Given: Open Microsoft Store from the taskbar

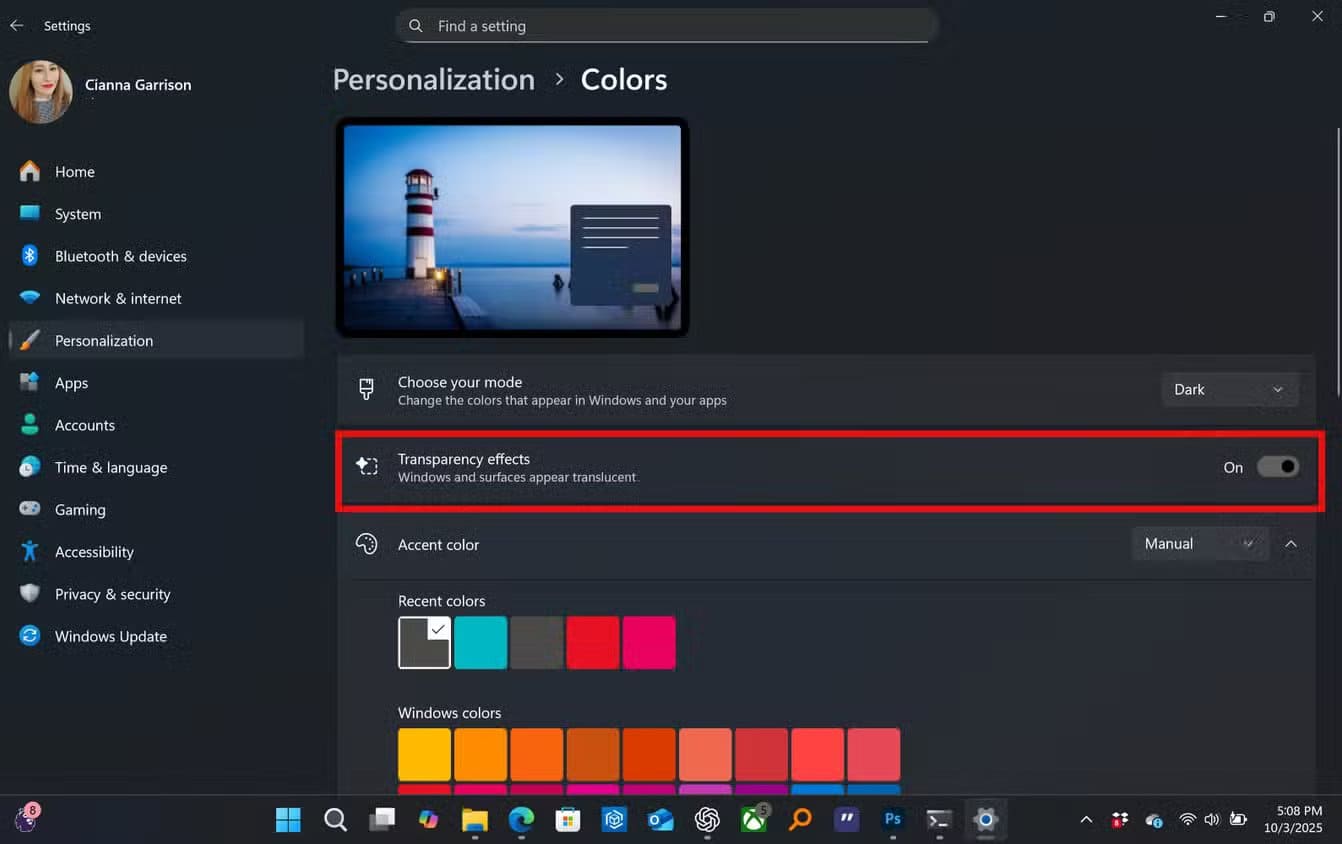Looking at the screenshot, I should (568, 820).
